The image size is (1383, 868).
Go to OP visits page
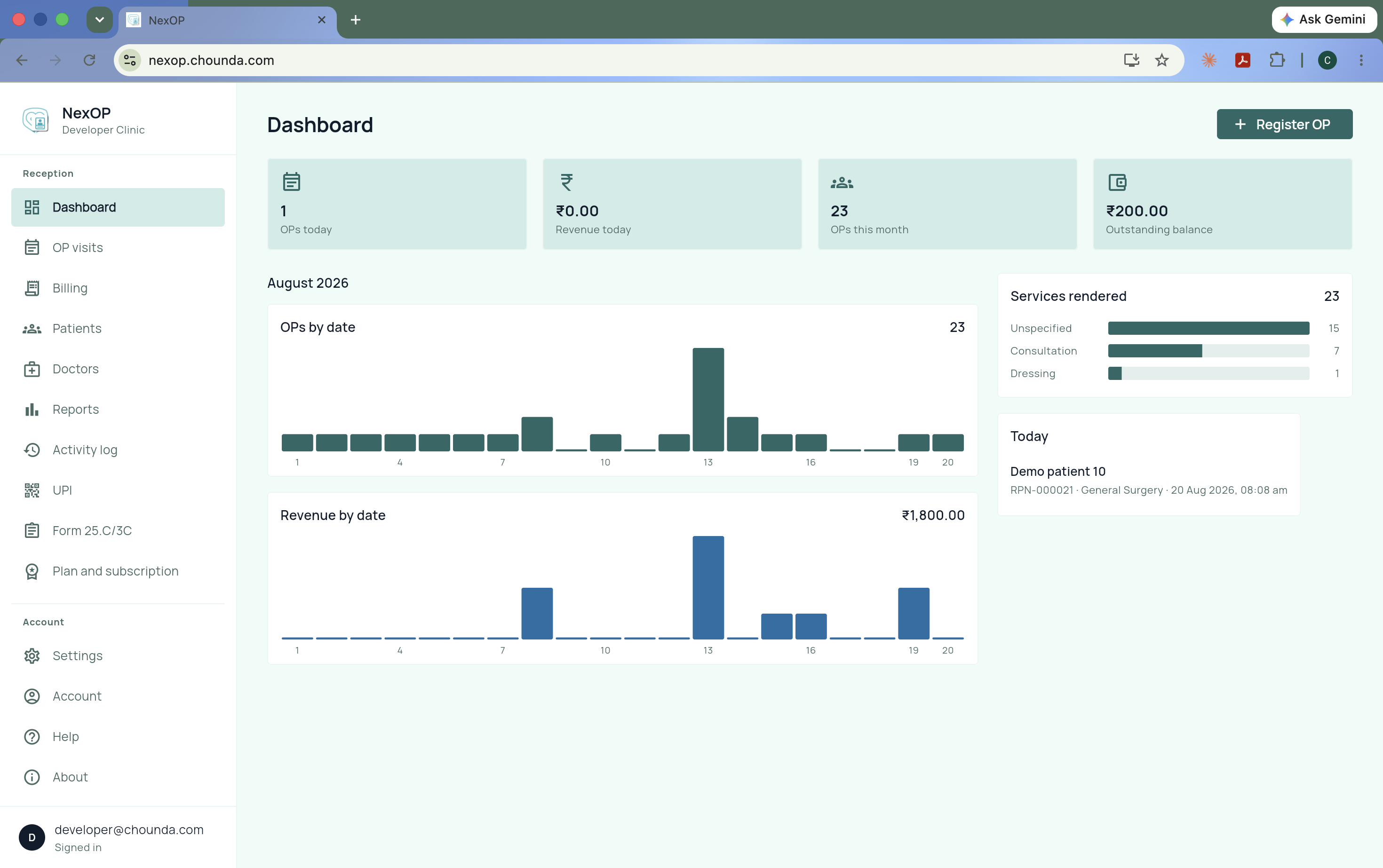coord(118,247)
